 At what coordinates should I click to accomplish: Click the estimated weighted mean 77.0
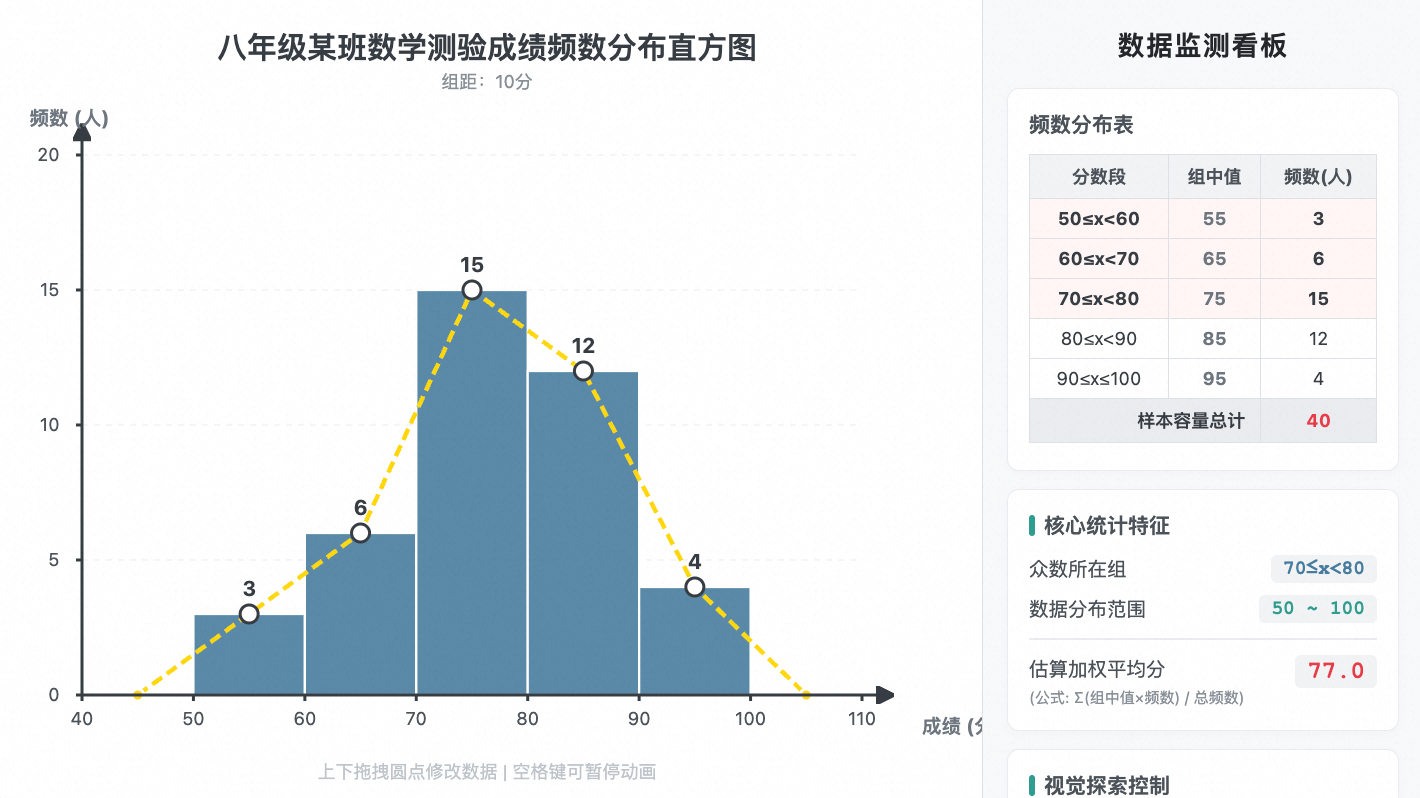1336,671
